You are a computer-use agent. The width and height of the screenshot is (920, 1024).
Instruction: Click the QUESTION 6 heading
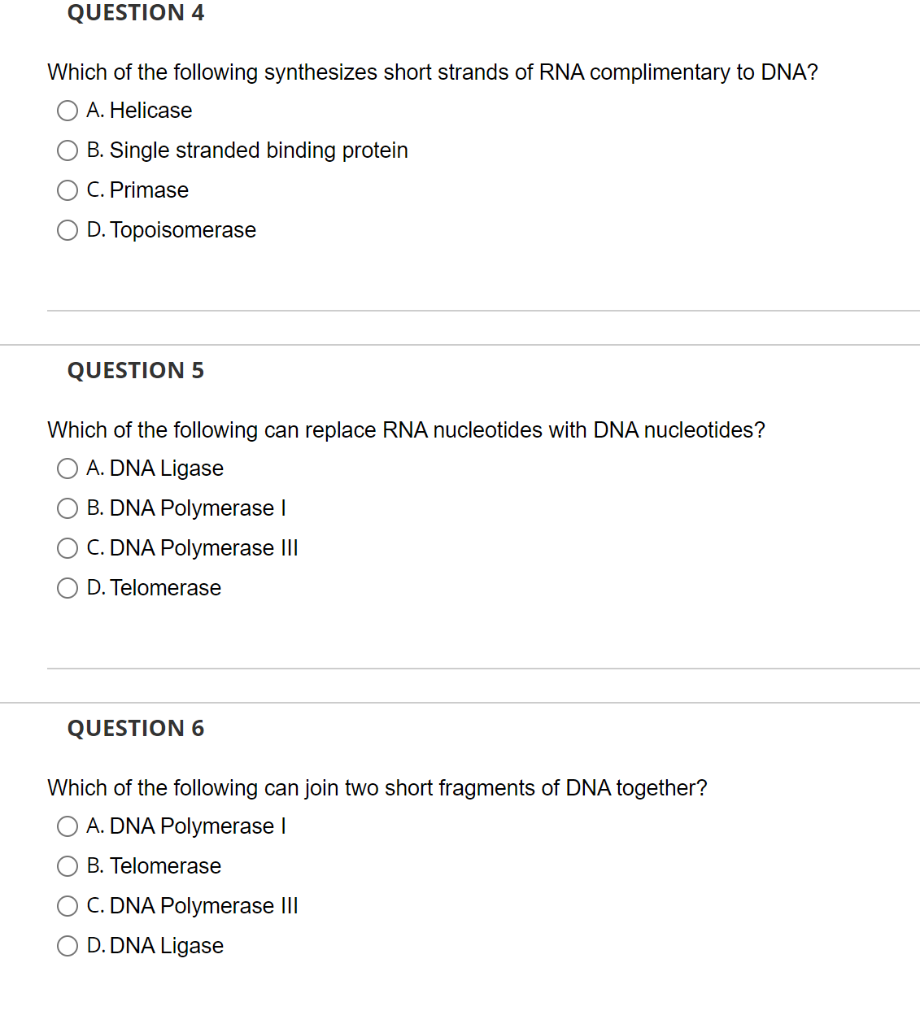135,728
